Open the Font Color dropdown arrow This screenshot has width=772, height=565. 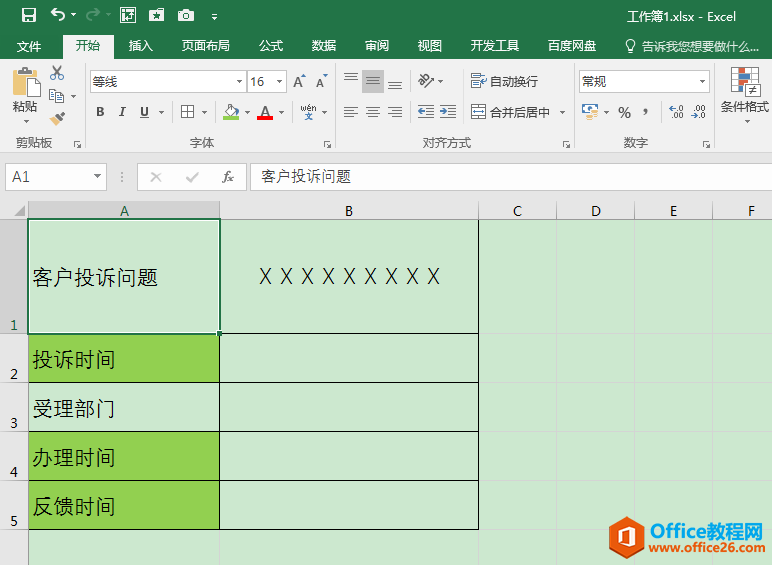282,112
